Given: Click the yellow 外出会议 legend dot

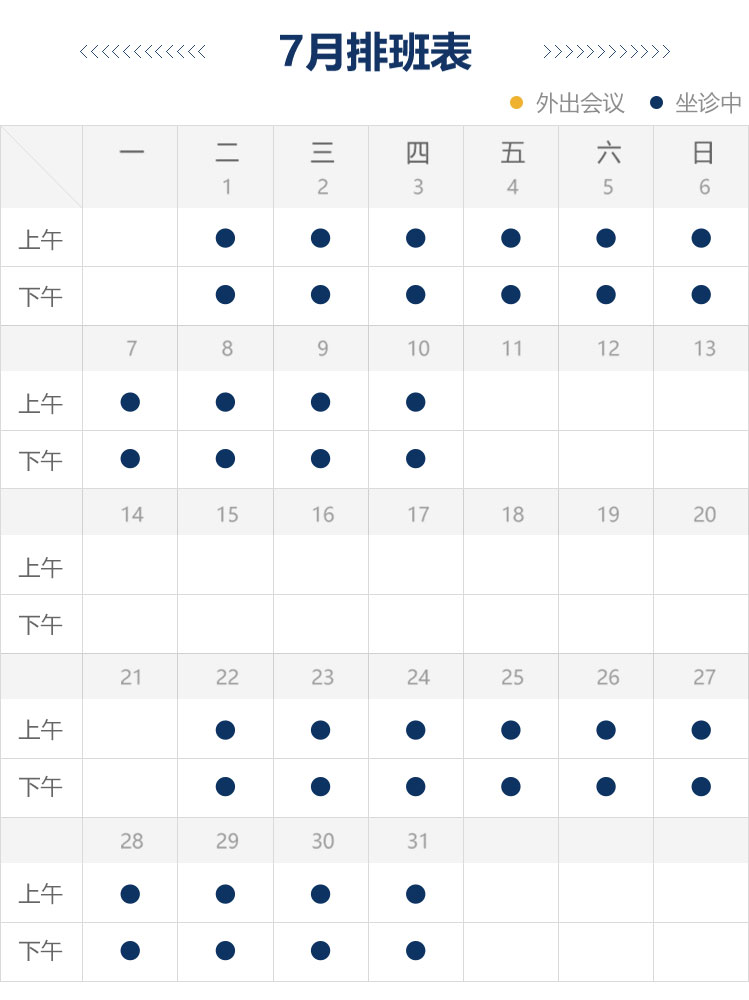Looking at the screenshot, I should (x=517, y=103).
